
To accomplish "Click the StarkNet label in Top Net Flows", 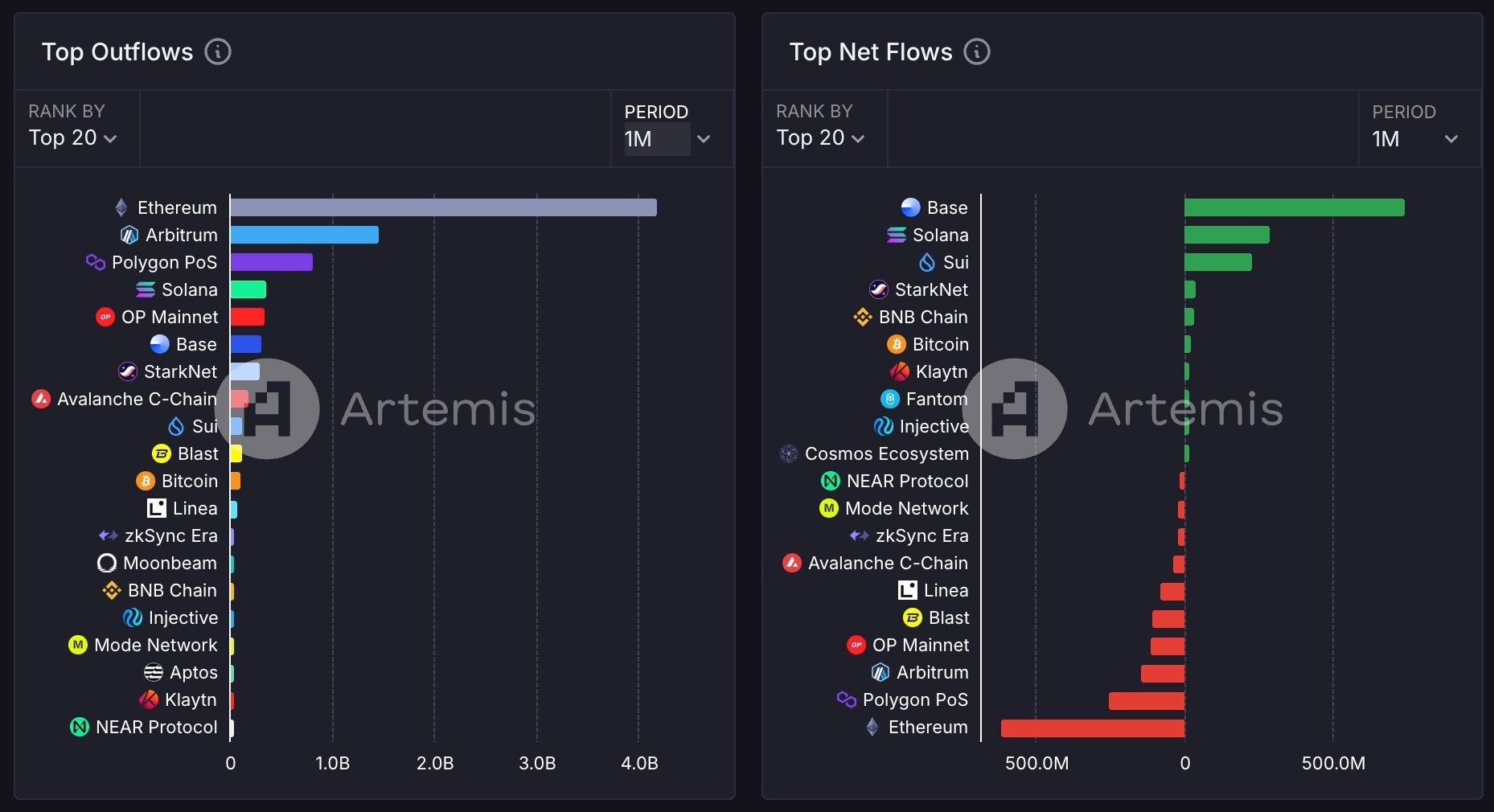I will coord(931,289).
